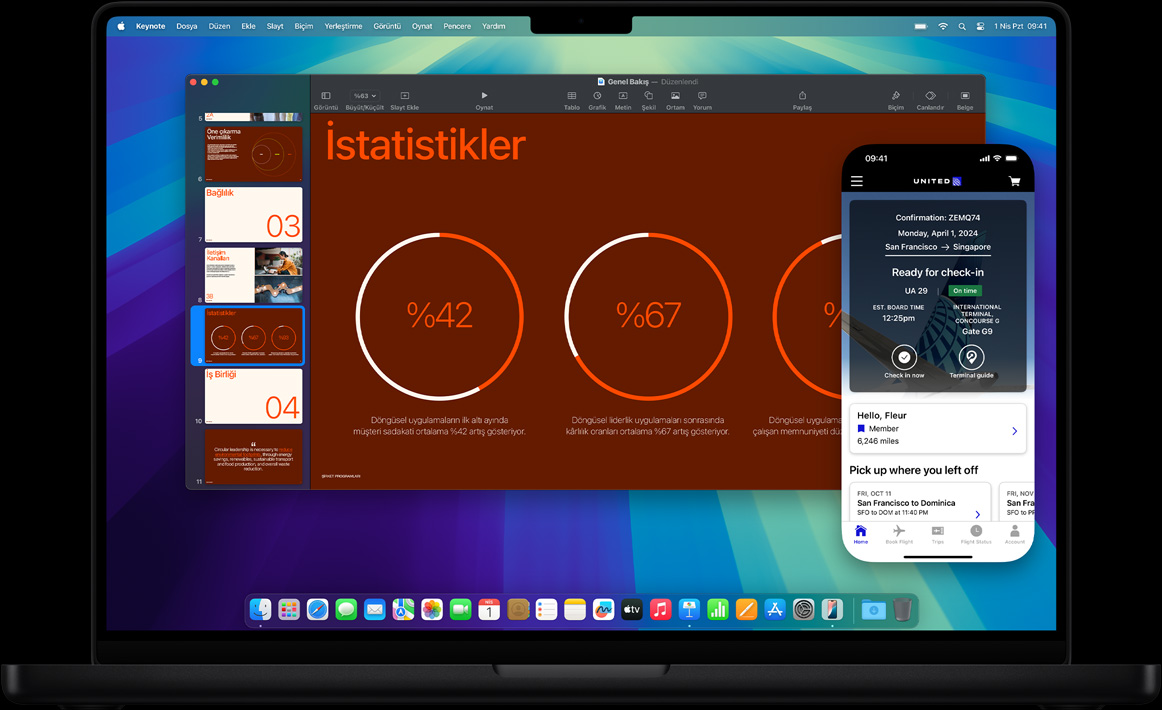Select the Bağlılık 03 slide thumbnail

[253, 214]
